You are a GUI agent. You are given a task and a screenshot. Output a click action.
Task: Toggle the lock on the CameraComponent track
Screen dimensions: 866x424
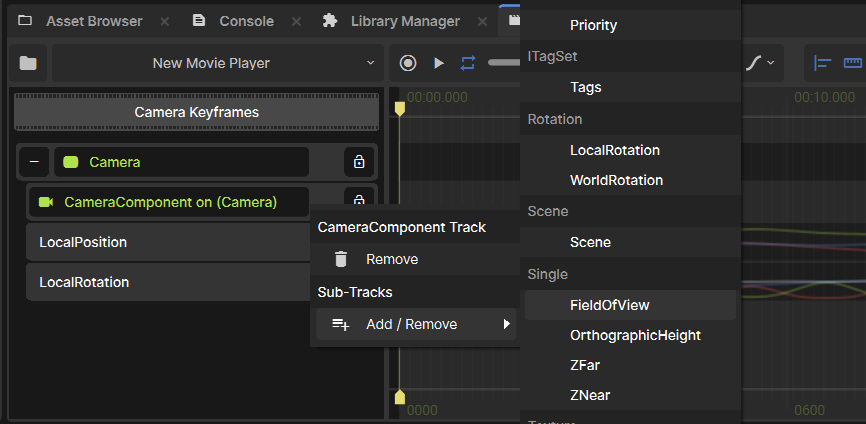359,199
